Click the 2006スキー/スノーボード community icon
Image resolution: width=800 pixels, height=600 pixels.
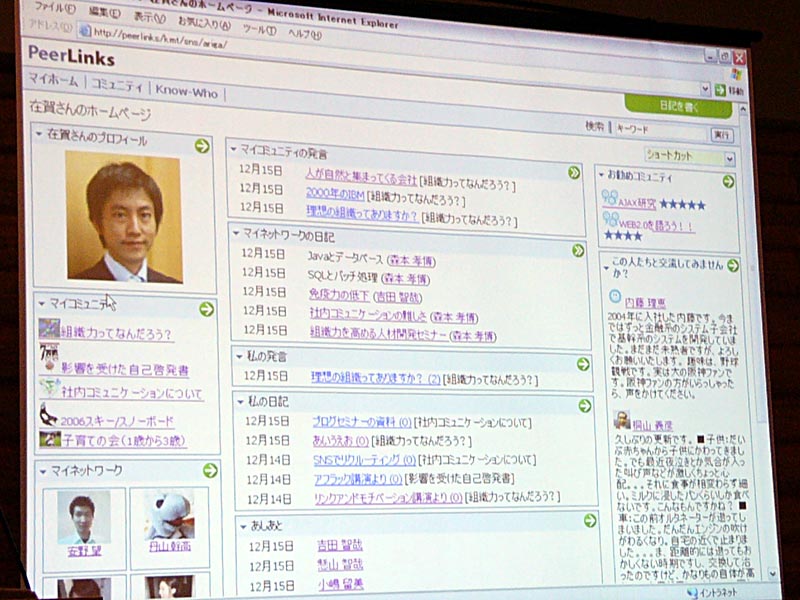tap(48, 415)
